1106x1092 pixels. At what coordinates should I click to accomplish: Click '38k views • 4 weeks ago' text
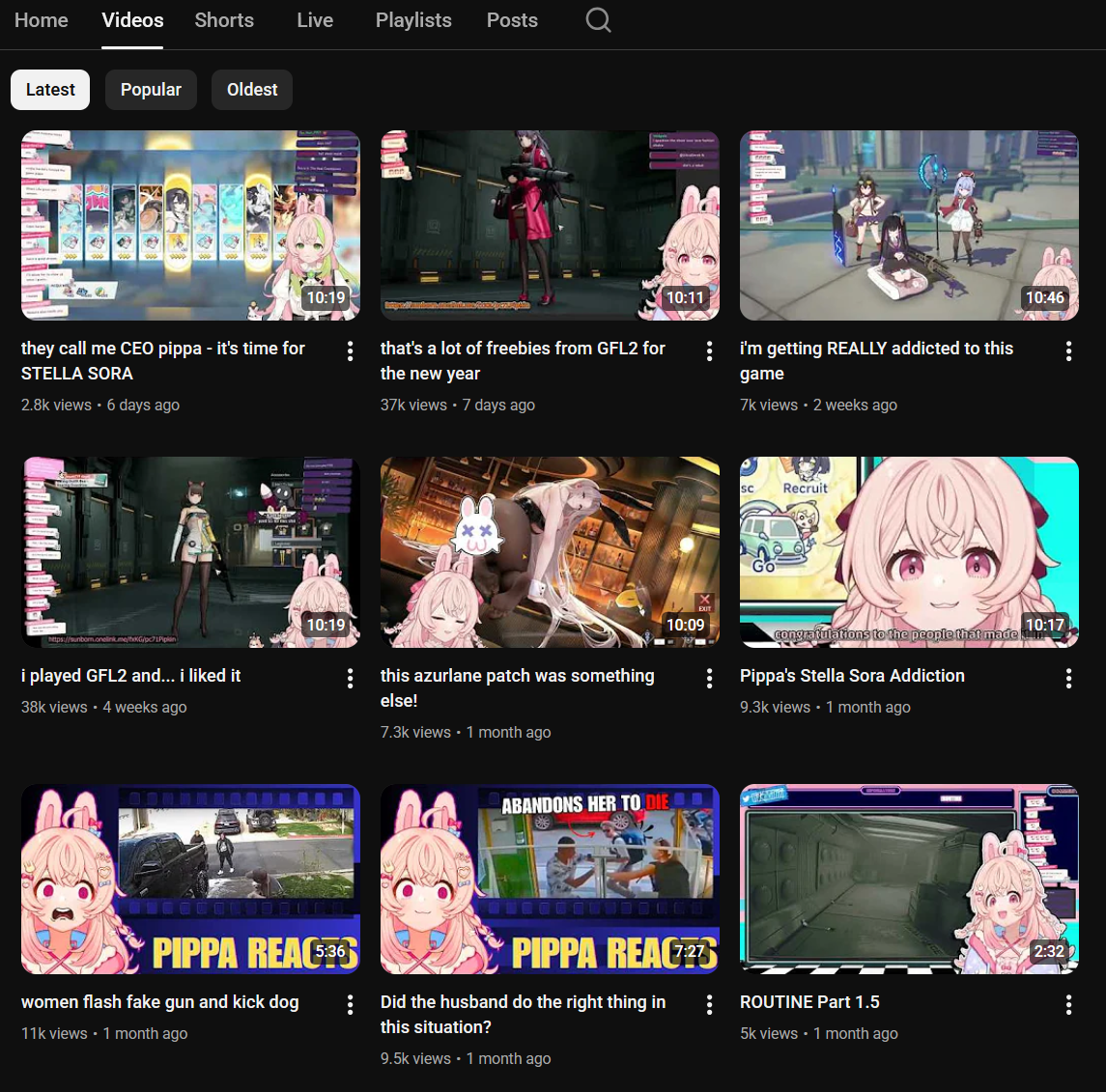coord(103,707)
